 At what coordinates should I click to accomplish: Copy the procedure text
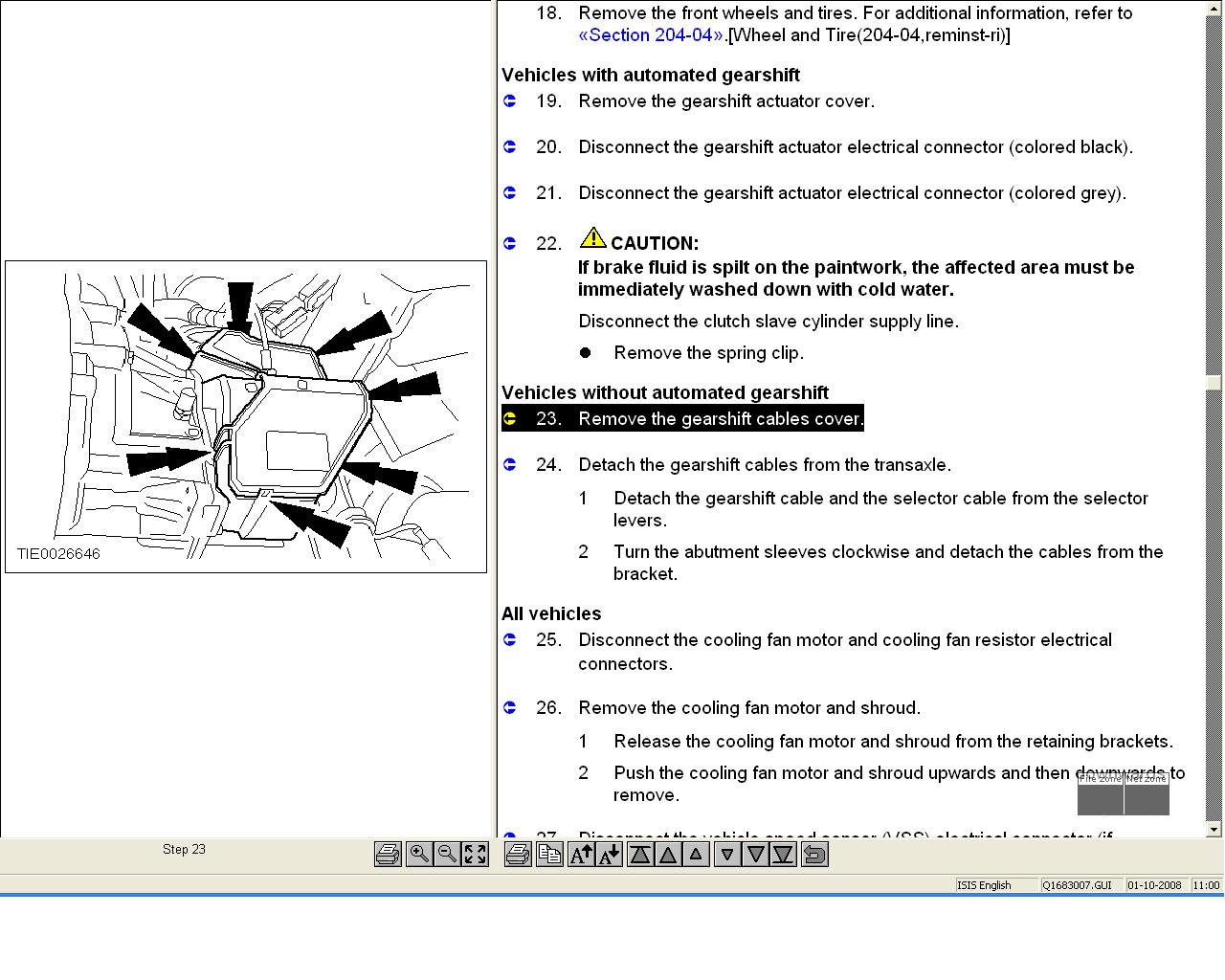coord(549,854)
